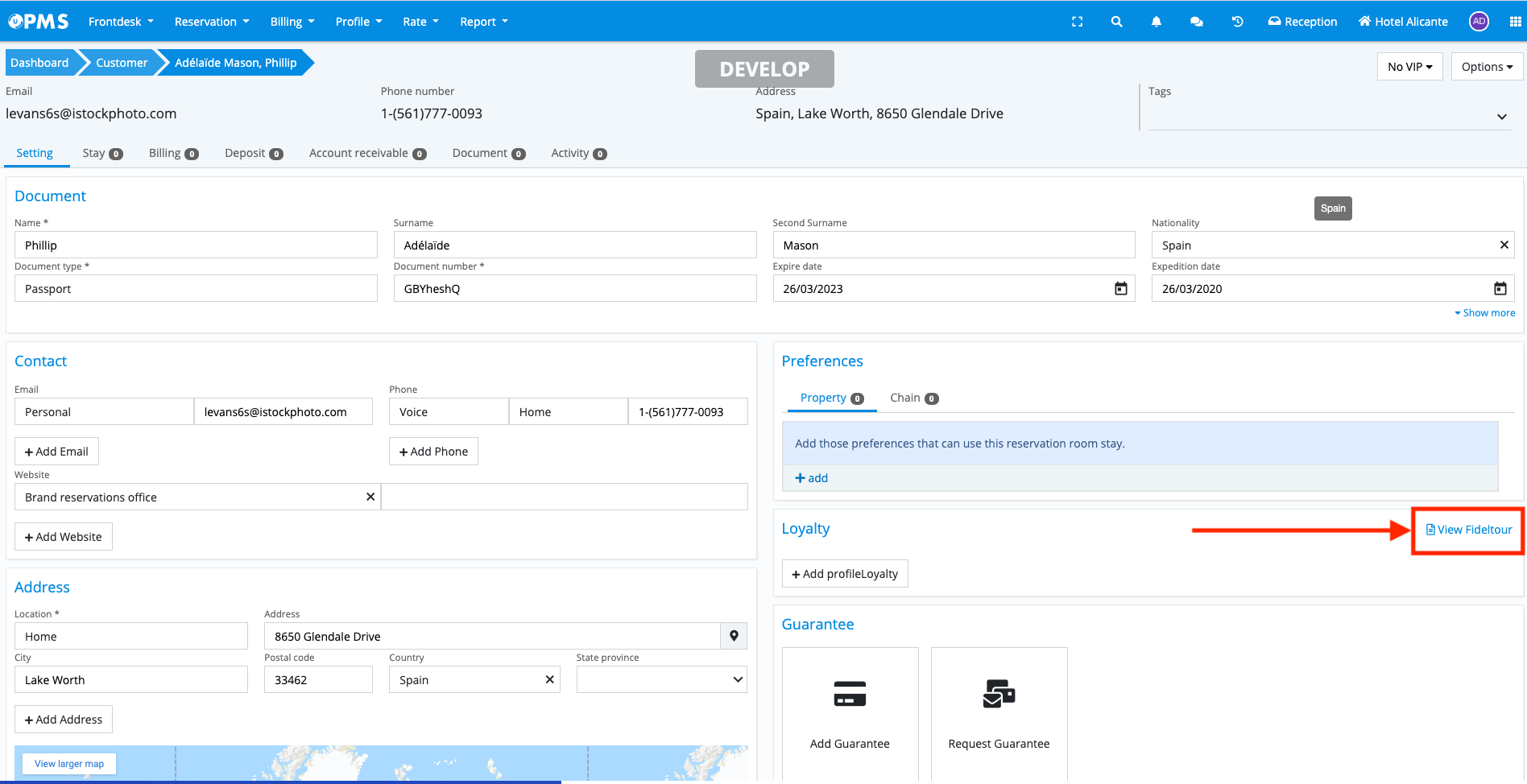
Task: Clear the Country field value
Action: pyautogui.click(x=549, y=679)
